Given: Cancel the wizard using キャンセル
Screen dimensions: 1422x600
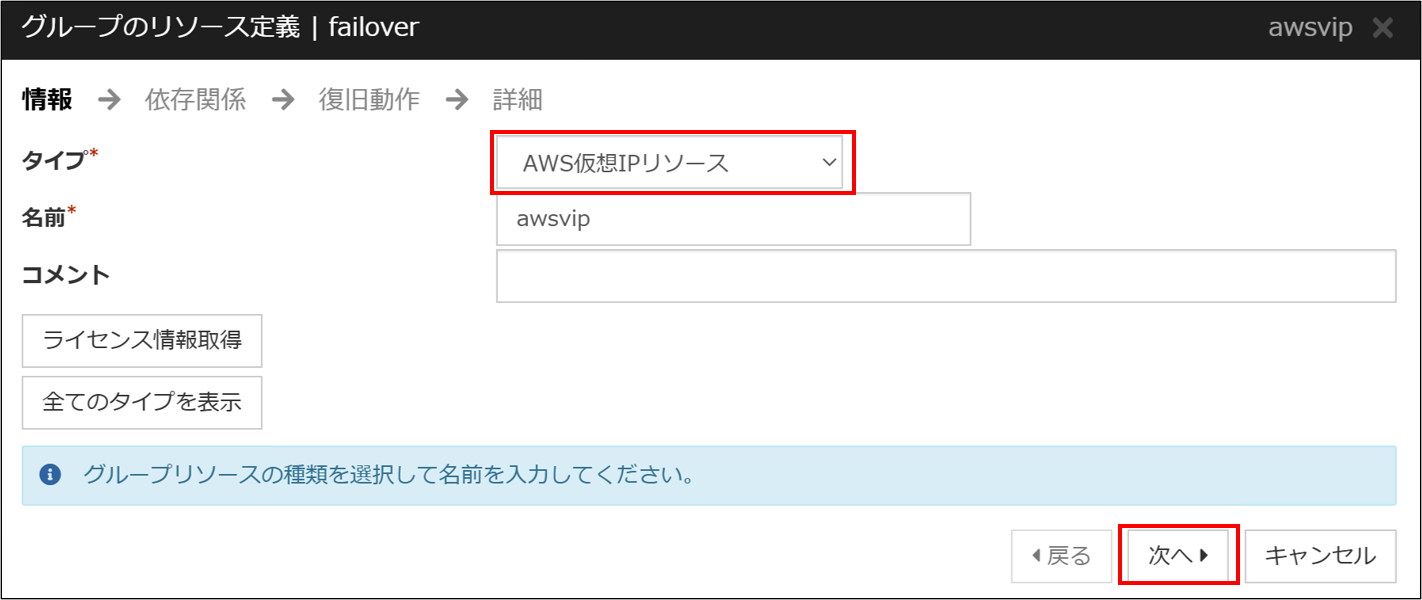Looking at the screenshot, I should 1320,556.
